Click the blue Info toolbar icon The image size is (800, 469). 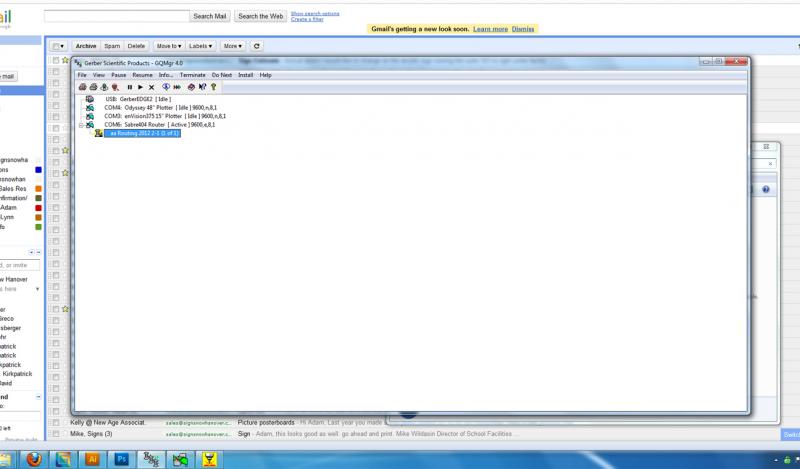tap(166, 87)
